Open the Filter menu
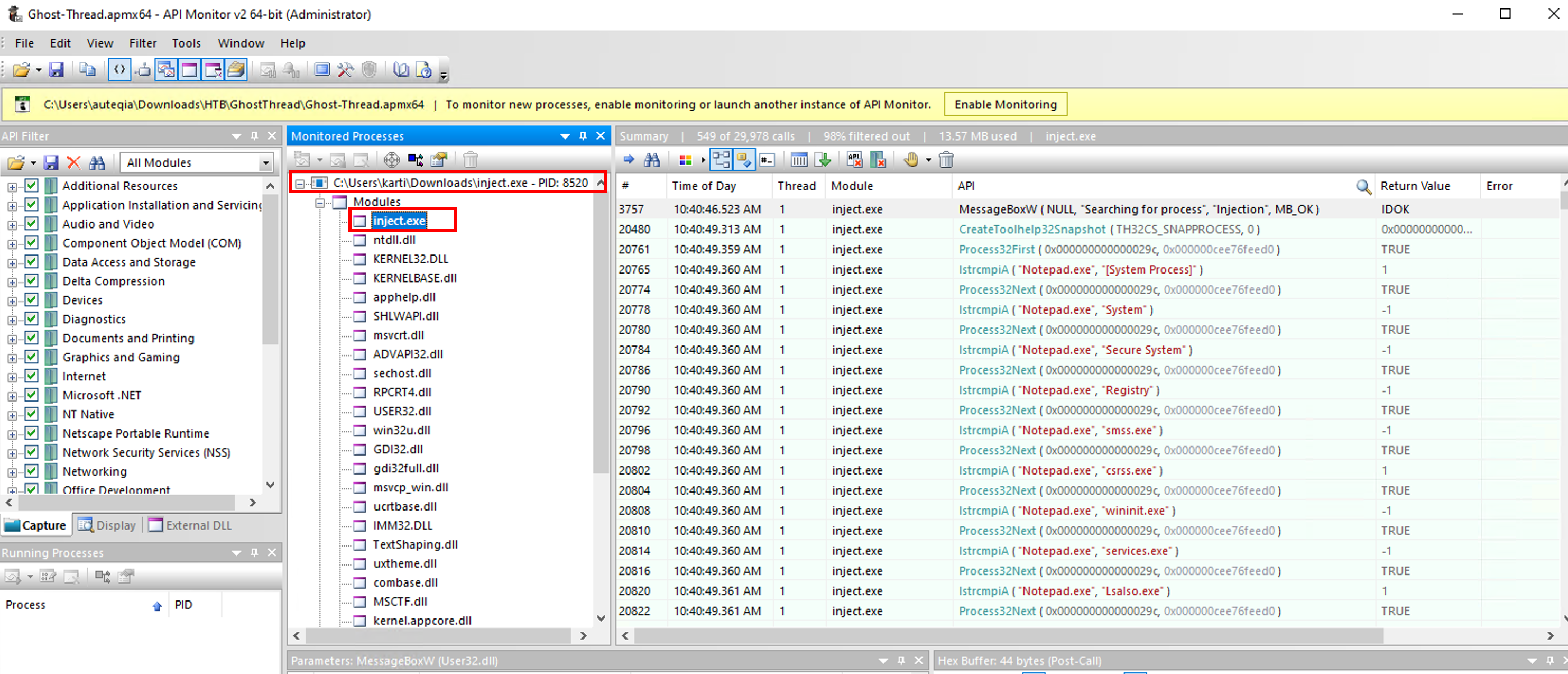The image size is (1568, 674). [142, 43]
